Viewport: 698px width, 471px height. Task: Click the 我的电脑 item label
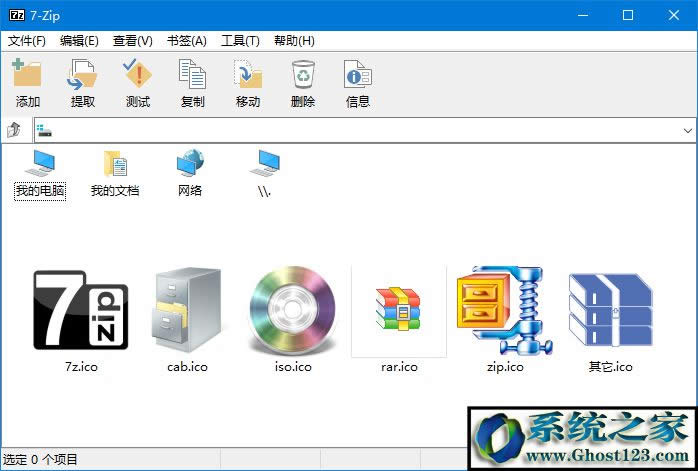(40, 191)
